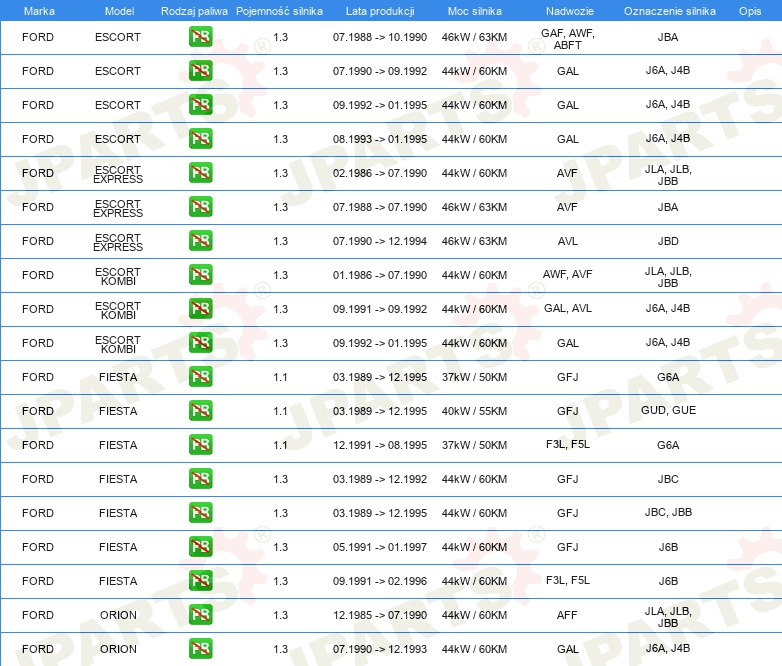Click J6B in the Fiesta 05.1991 -> 01.1997 row
The height and width of the screenshot is (666, 782).
click(668, 547)
